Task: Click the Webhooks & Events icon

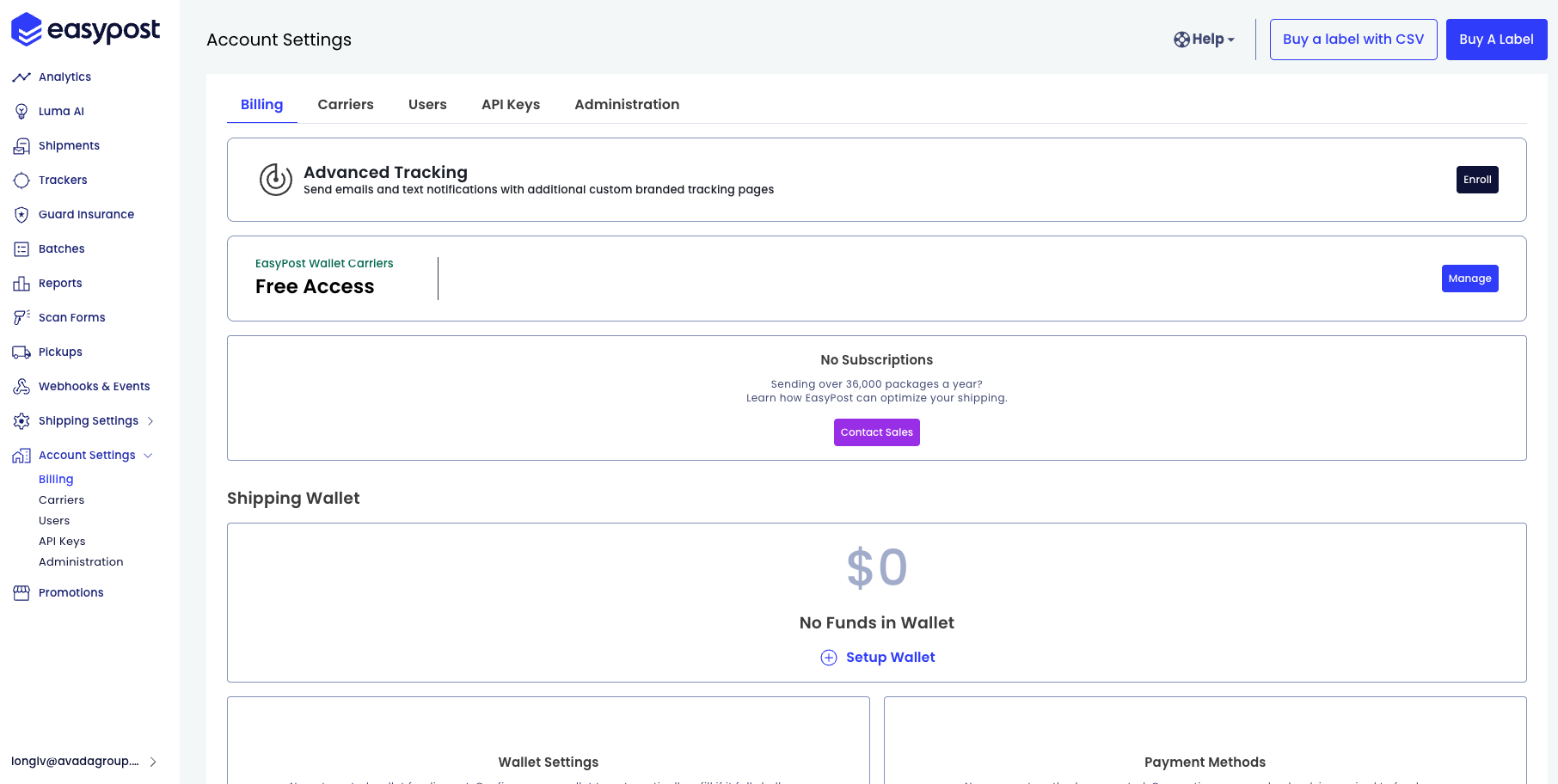Action: [x=21, y=387]
